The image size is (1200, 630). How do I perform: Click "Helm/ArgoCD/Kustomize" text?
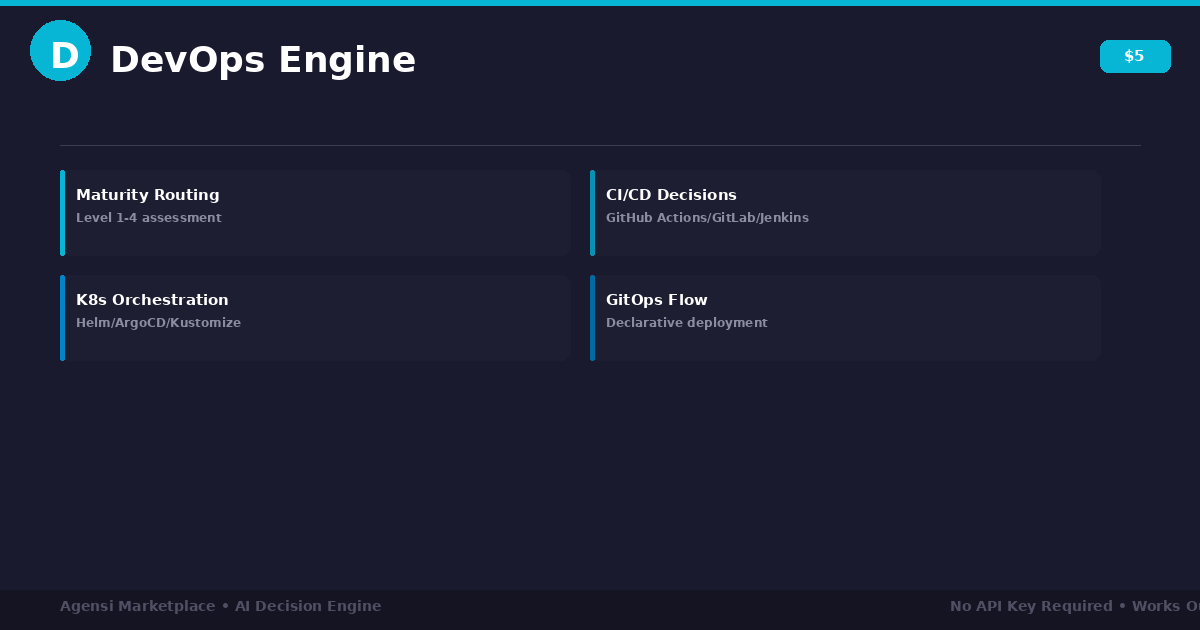click(x=158, y=323)
